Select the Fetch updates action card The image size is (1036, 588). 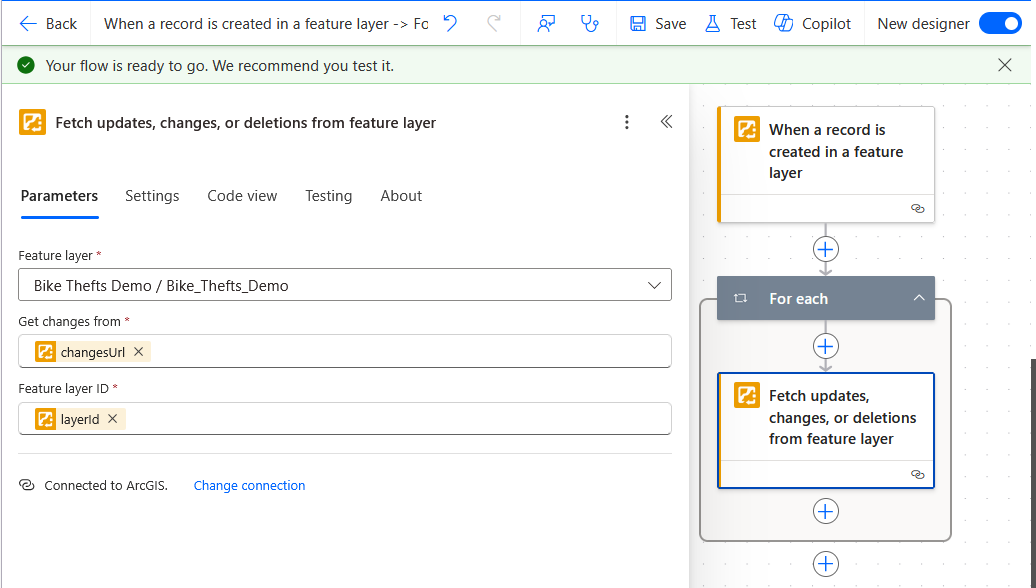pyautogui.click(x=826, y=431)
